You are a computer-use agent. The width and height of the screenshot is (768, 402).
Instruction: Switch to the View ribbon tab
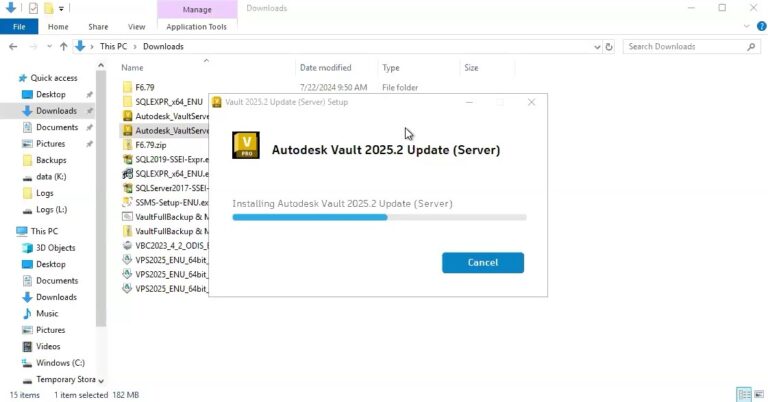pyautogui.click(x=136, y=26)
